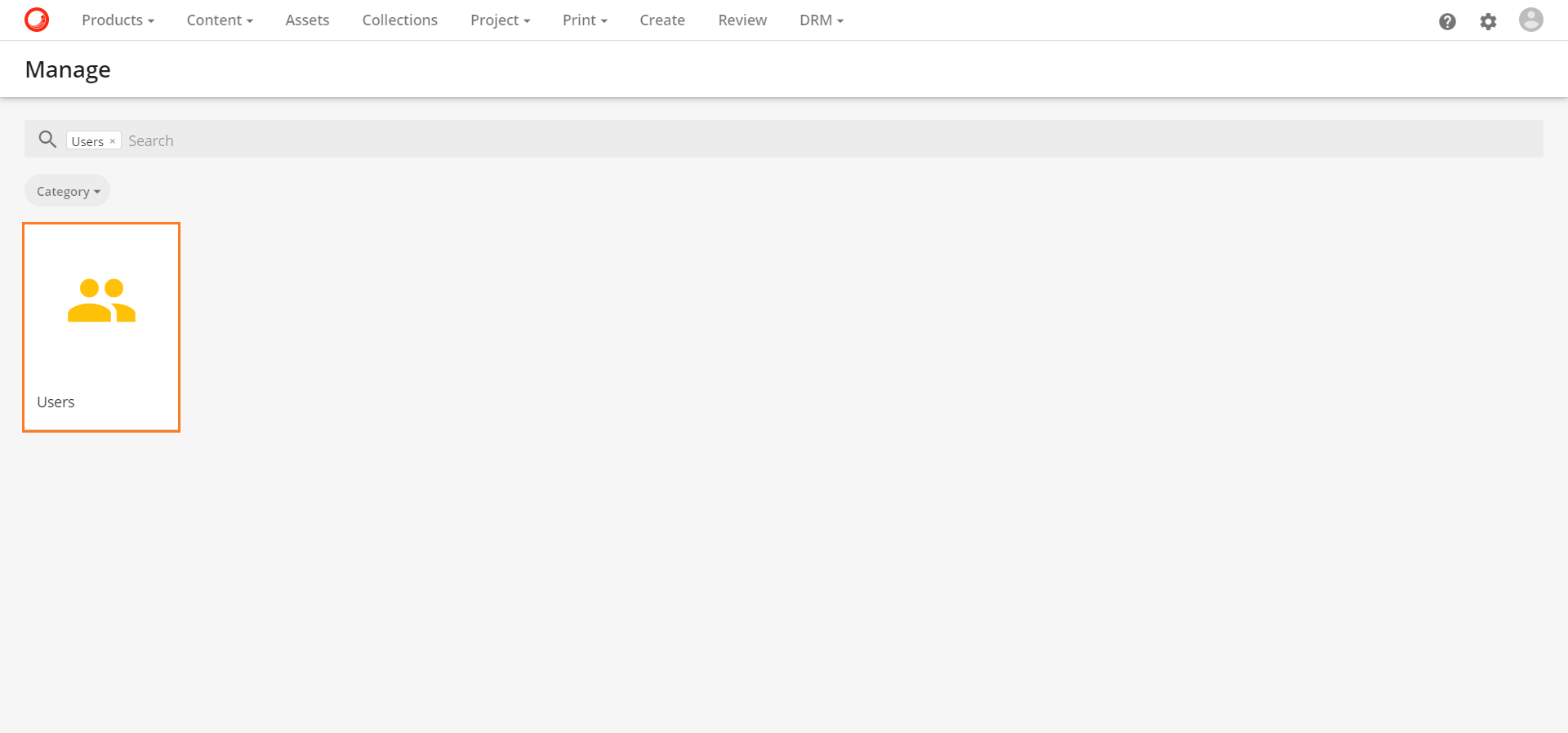Screen dimensions: 1568x733
Task: Expand the Products menu
Action: click(x=118, y=20)
